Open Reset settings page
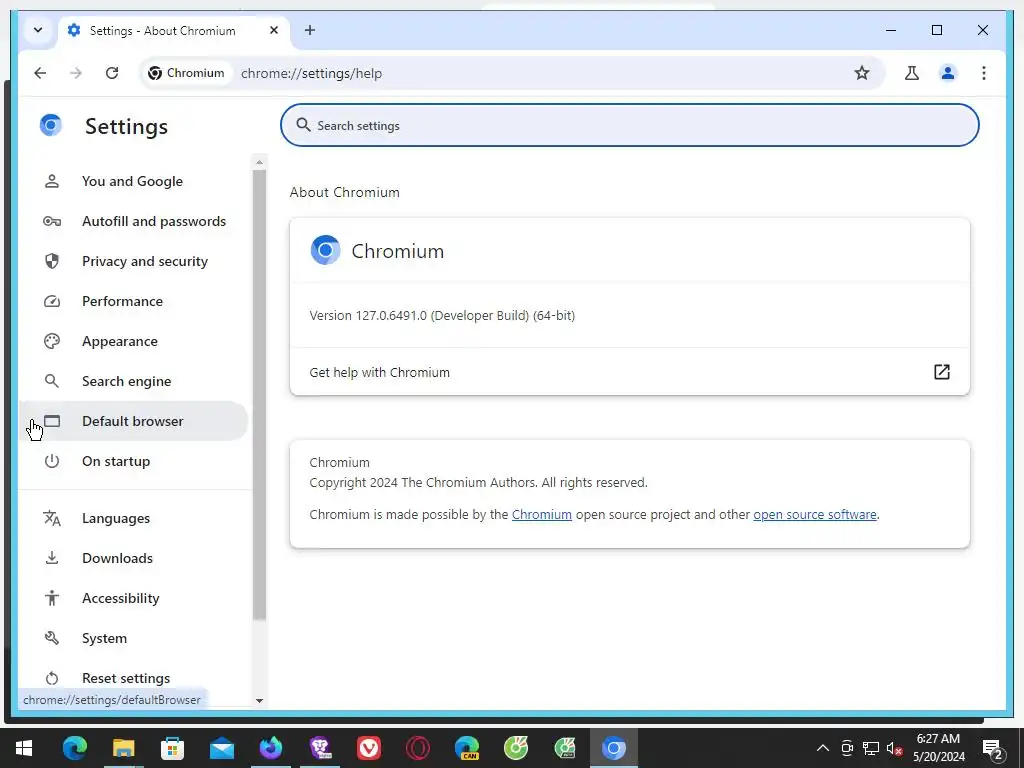Image resolution: width=1024 pixels, height=768 pixels. (133, 678)
